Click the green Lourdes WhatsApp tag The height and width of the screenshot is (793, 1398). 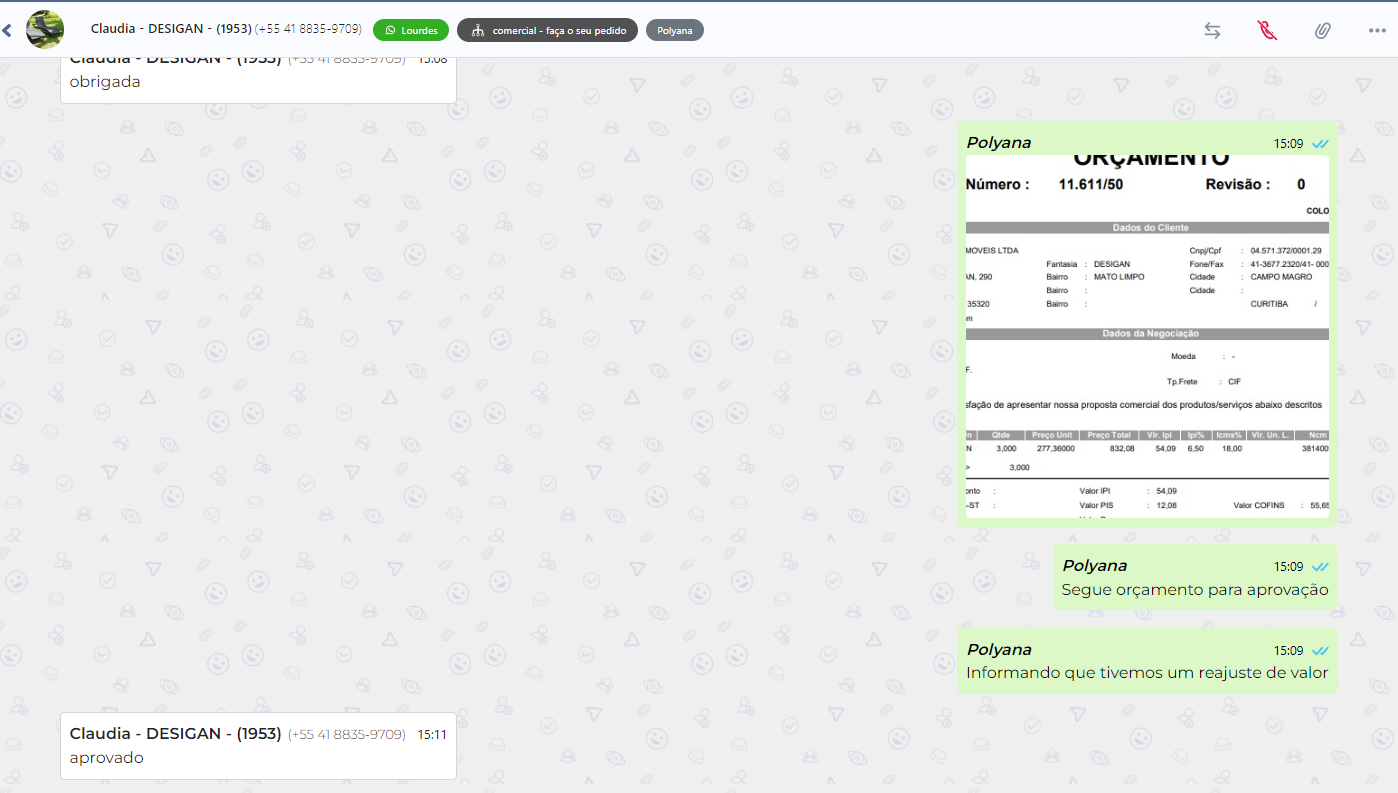pyautogui.click(x=411, y=30)
